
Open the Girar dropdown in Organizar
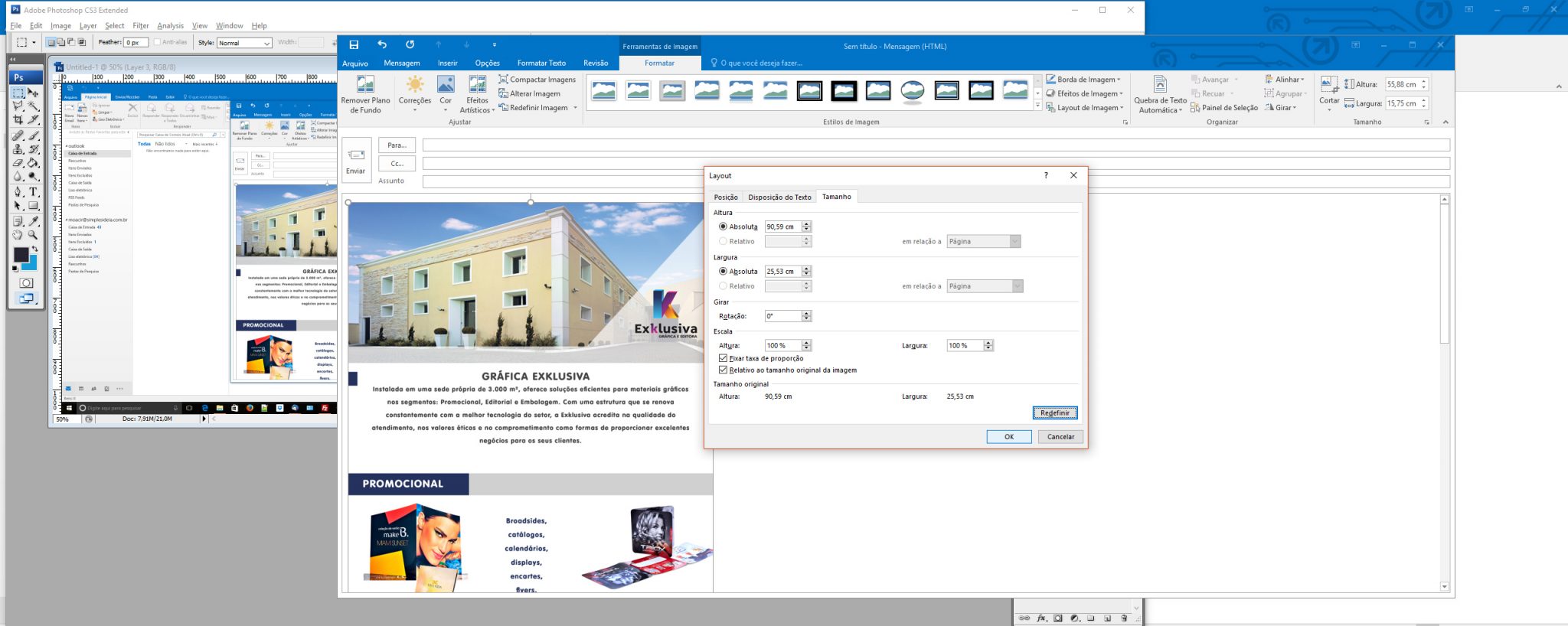click(1281, 108)
